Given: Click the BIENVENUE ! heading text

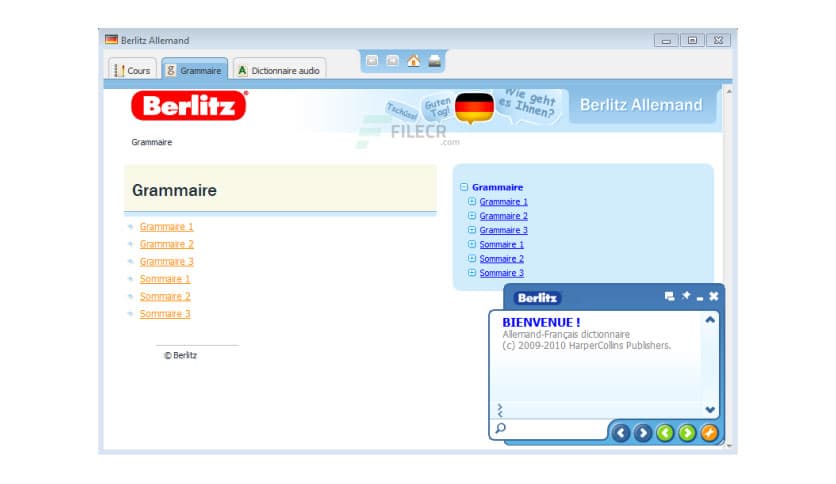Looking at the screenshot, I should click(541, 322).
